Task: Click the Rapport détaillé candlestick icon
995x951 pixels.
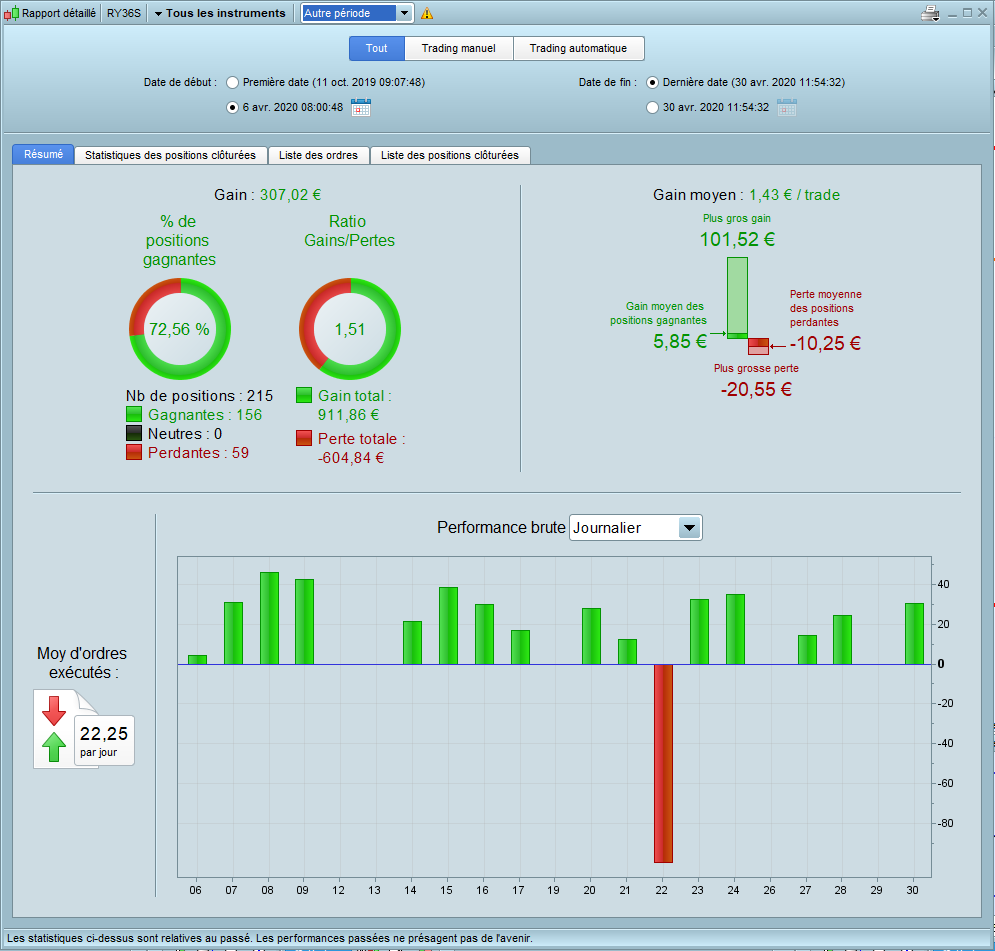Action: (11, 13)
